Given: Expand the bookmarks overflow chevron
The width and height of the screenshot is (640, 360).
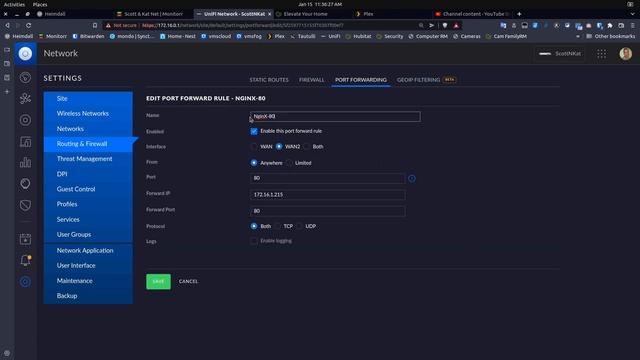Looking at the screenshot, I should (578, 36).
